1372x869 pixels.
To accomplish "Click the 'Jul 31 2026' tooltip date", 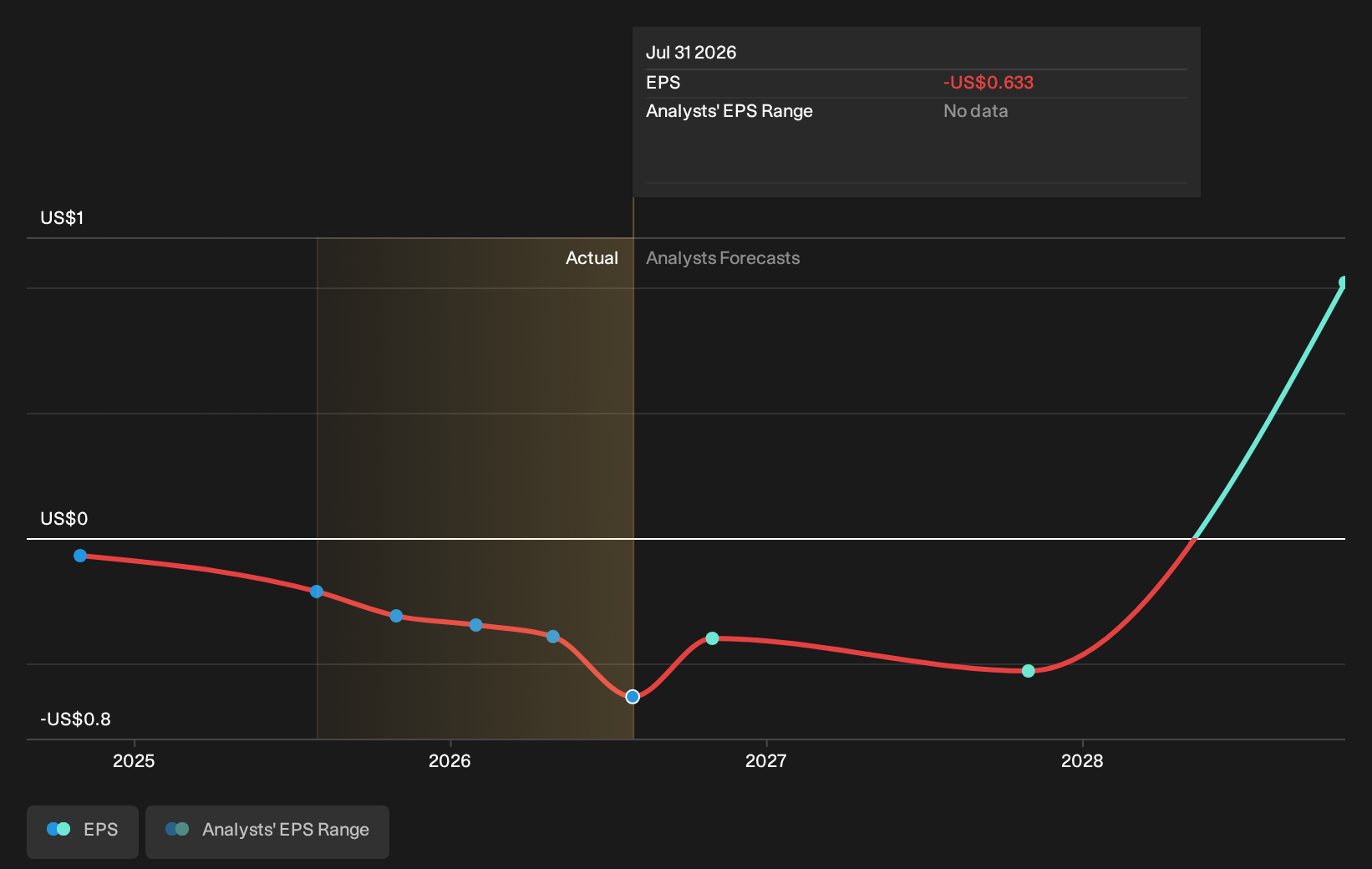I will tap(691, 53).
